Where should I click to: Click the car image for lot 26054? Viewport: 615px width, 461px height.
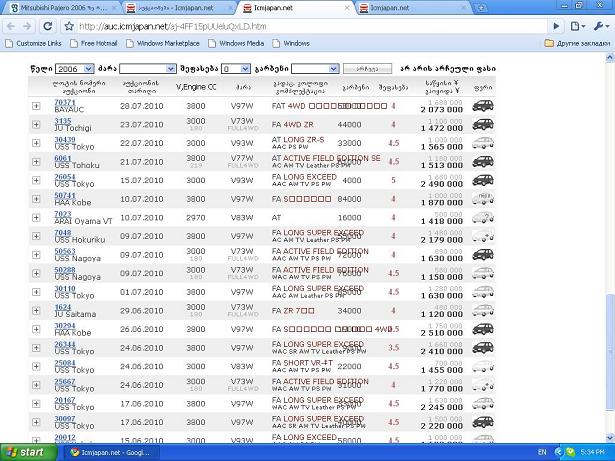coord(483,180)
